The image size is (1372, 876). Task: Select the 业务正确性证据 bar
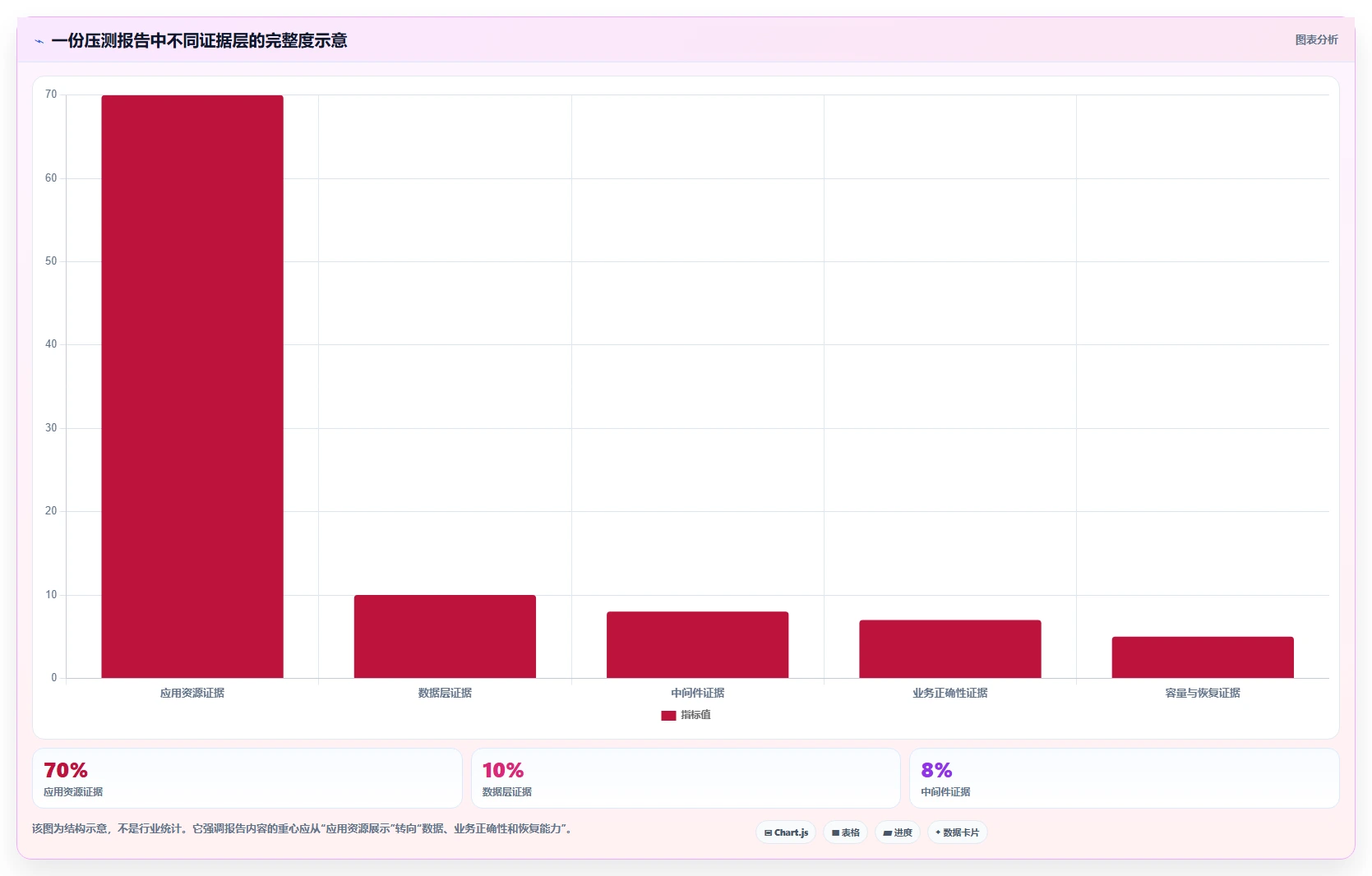[950, 648]
